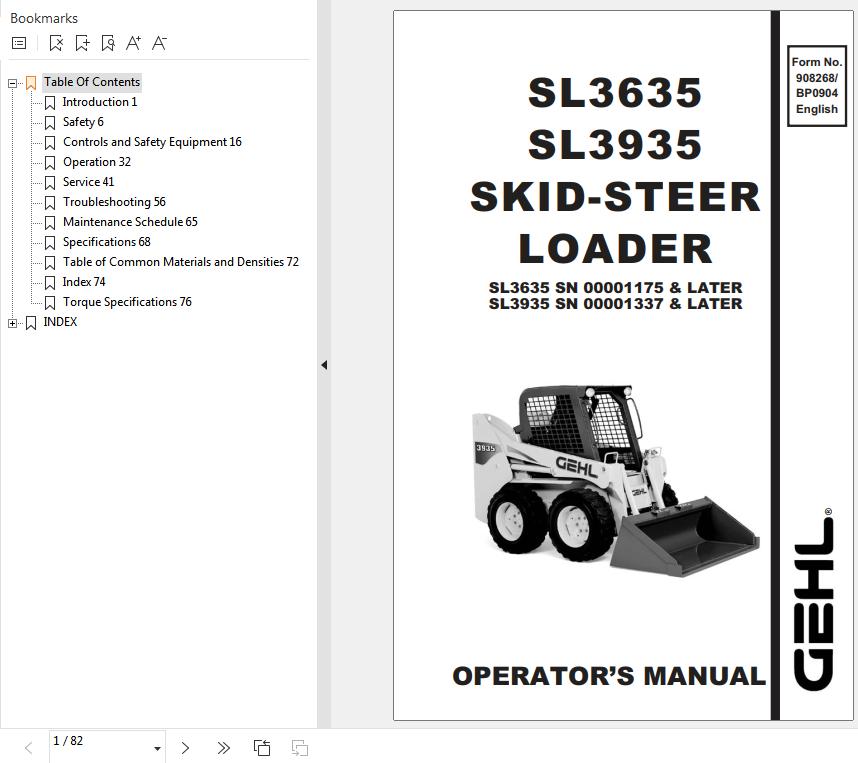Image resolution: width=858 pixels, height=763 pixels.
Task: Open the Safety 6 bookmark
Action: (83, 122)
